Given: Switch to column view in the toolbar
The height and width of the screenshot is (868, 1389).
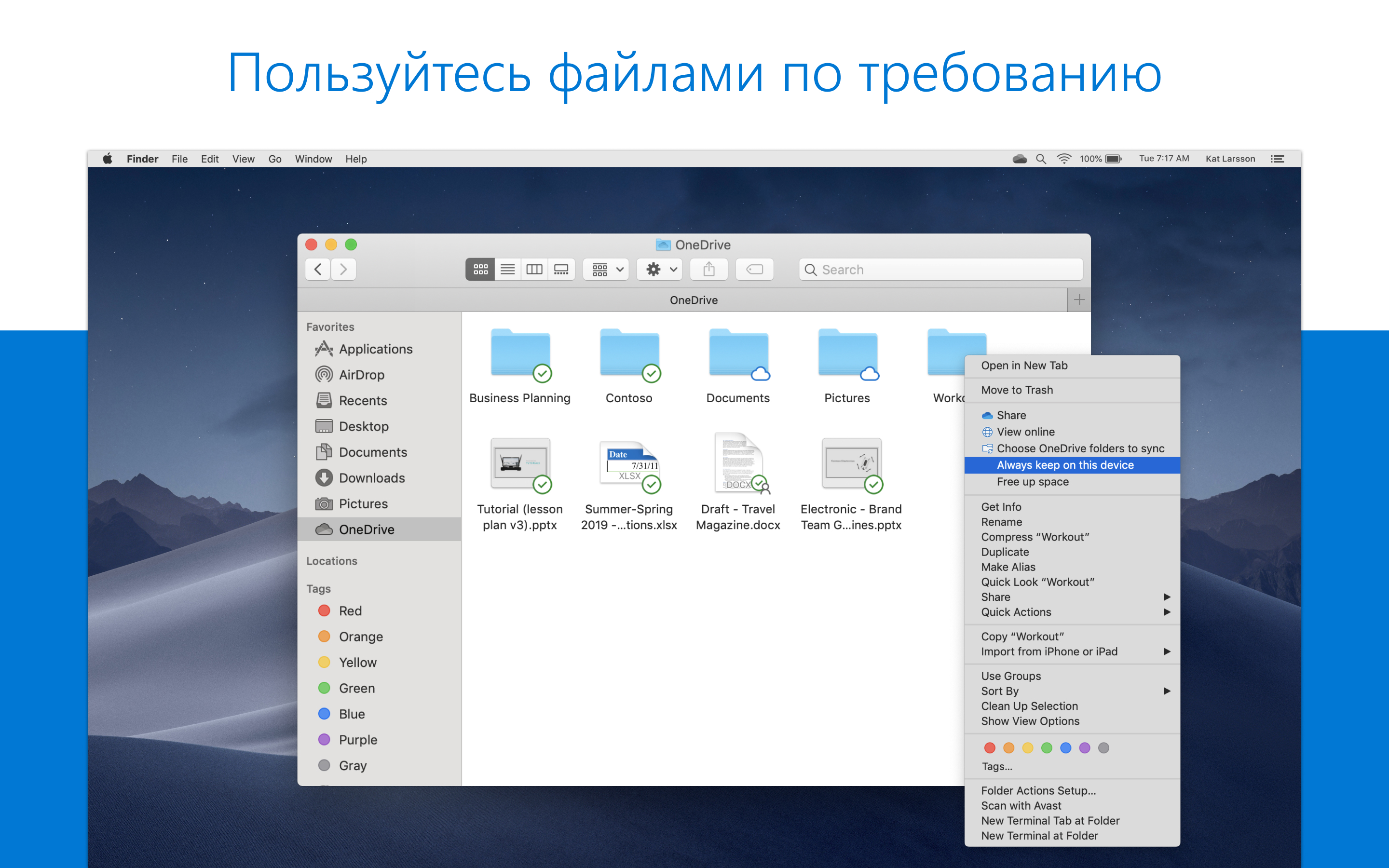Looking at the screenshot, I should (x=534, y=269).
